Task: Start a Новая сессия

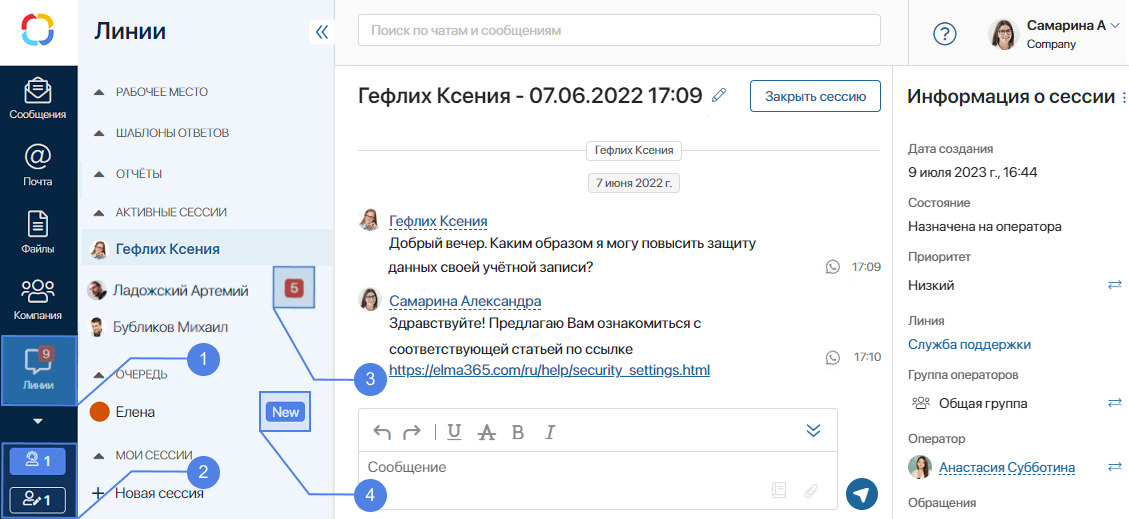Action: pyautogui.click(x=149, y=494)
